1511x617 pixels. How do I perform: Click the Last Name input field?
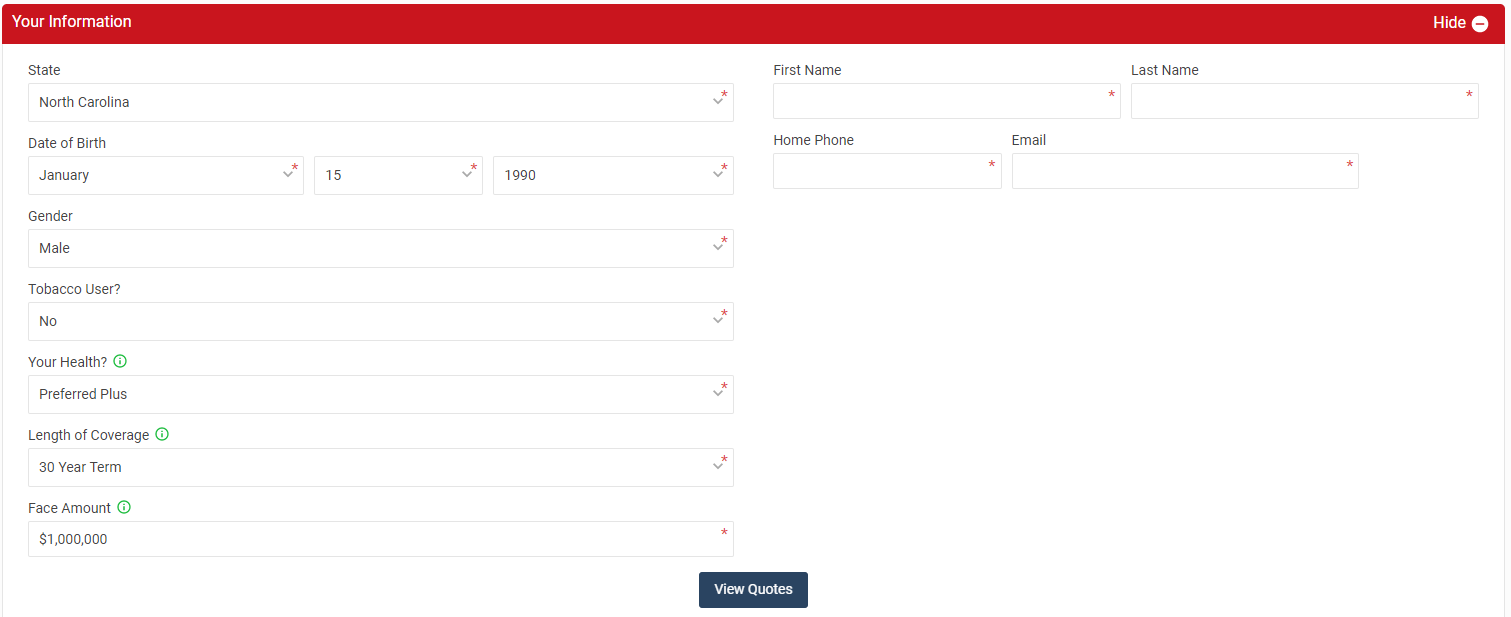1303,101
